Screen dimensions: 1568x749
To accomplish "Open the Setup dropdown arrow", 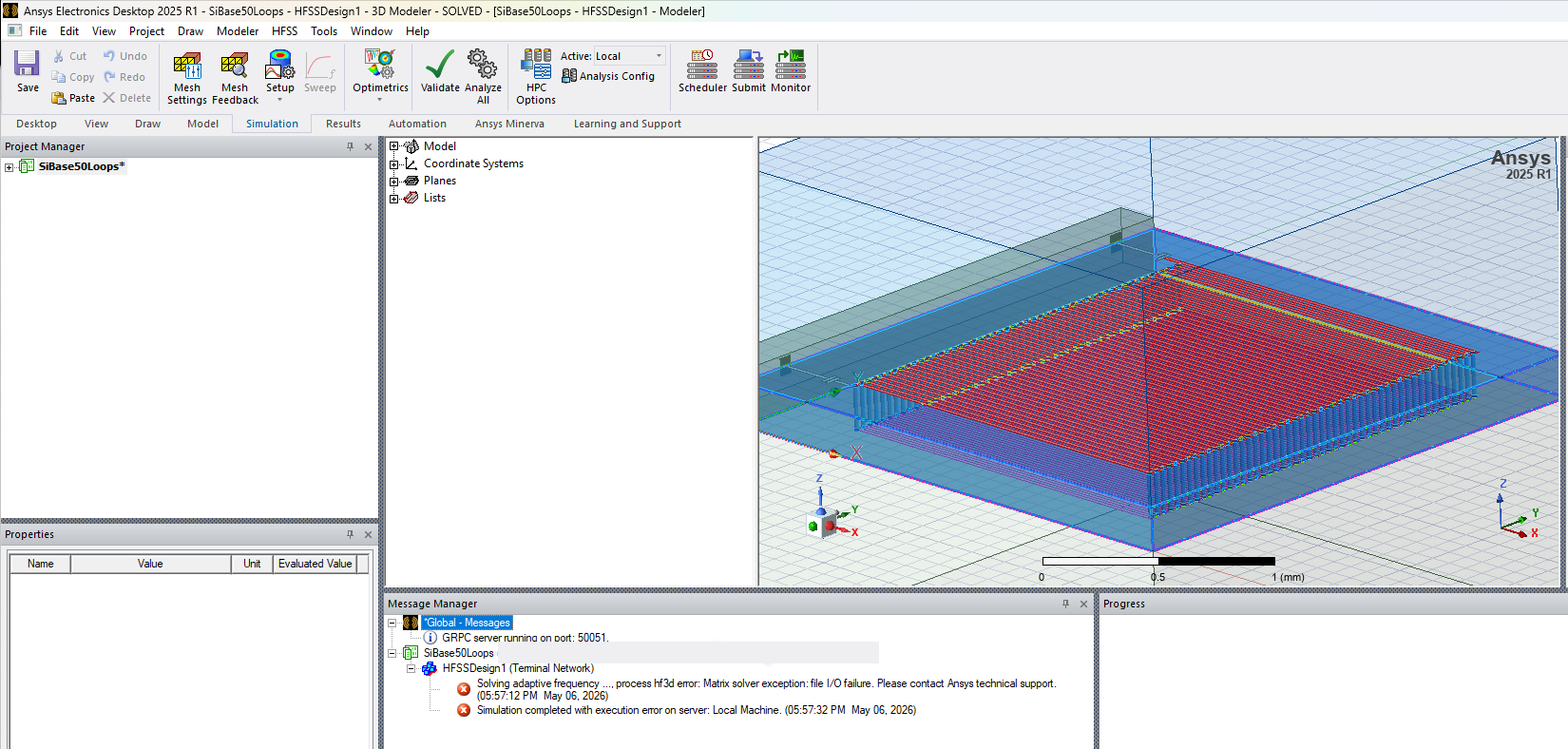I will click(x=280, y=100).
